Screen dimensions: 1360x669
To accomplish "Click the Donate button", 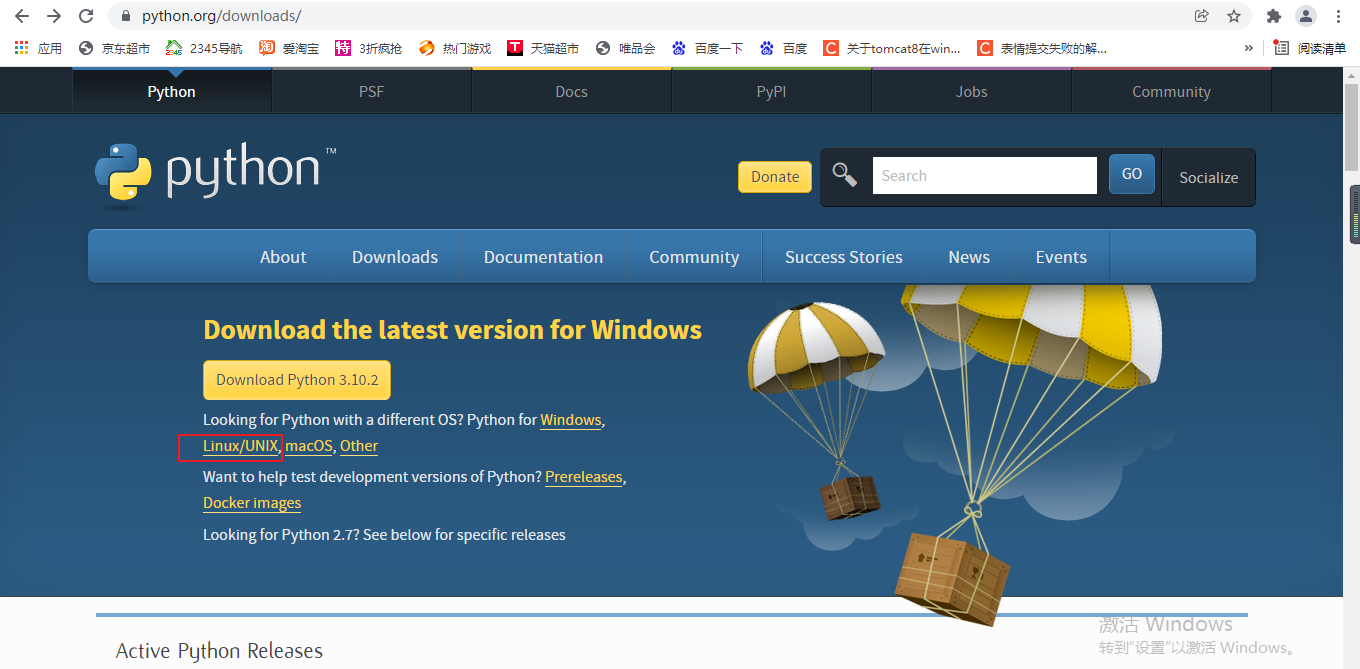I will [x=775, y=176].
